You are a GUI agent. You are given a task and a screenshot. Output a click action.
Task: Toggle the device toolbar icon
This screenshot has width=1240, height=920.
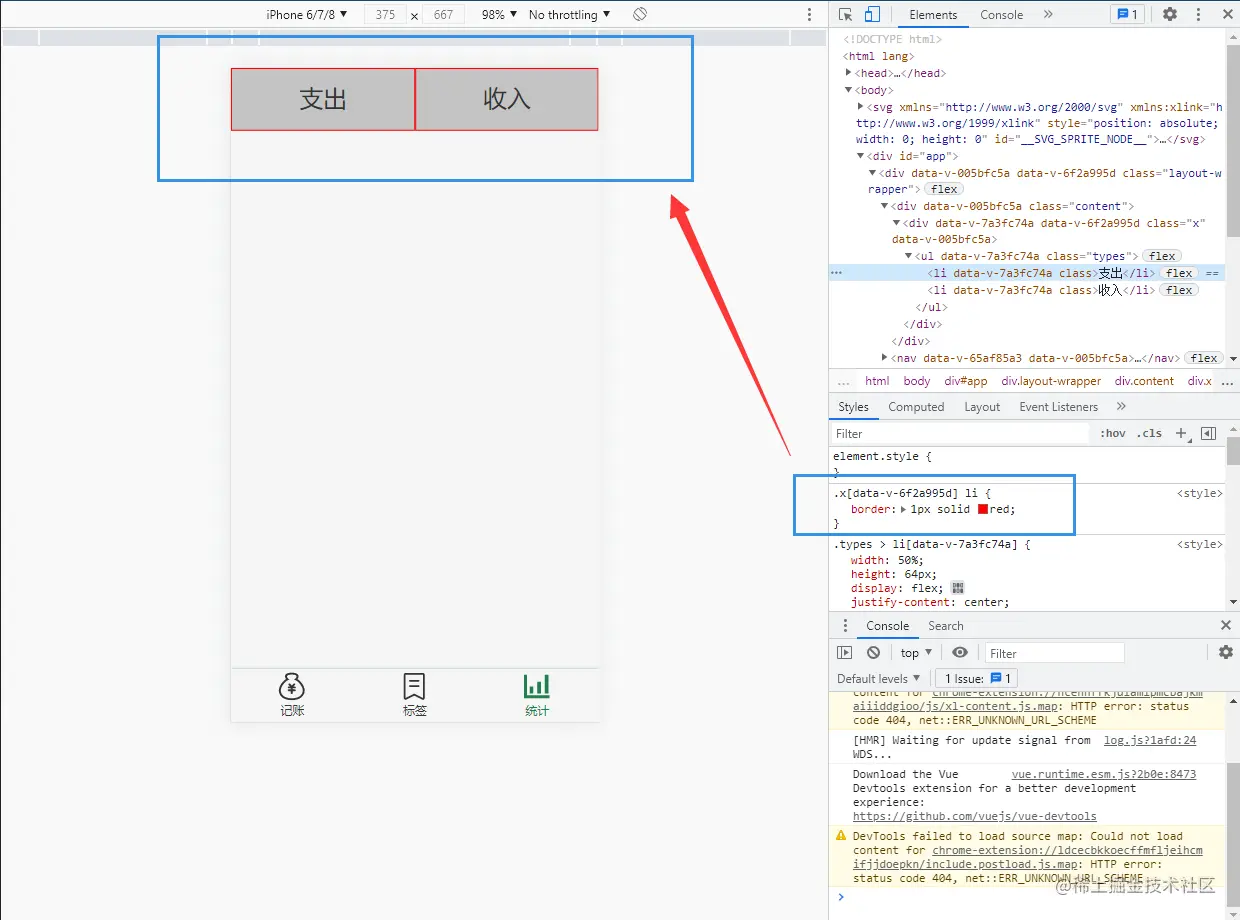(872, 14)
